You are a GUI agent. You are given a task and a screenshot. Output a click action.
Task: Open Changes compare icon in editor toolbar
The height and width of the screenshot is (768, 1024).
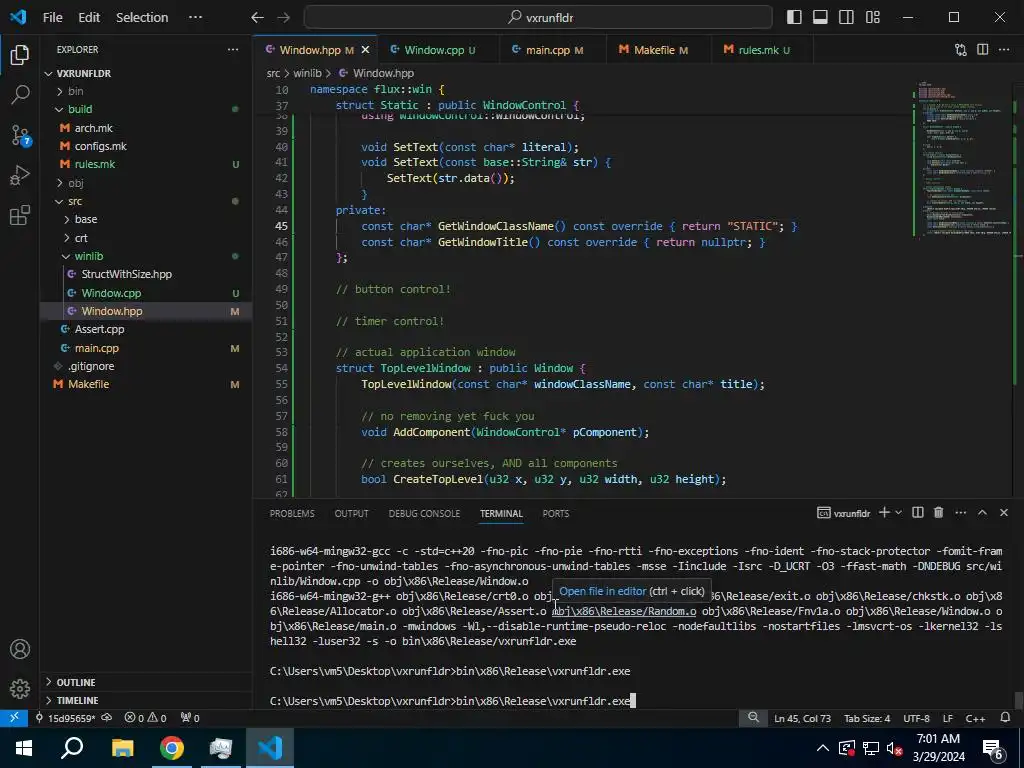(961, 50)
